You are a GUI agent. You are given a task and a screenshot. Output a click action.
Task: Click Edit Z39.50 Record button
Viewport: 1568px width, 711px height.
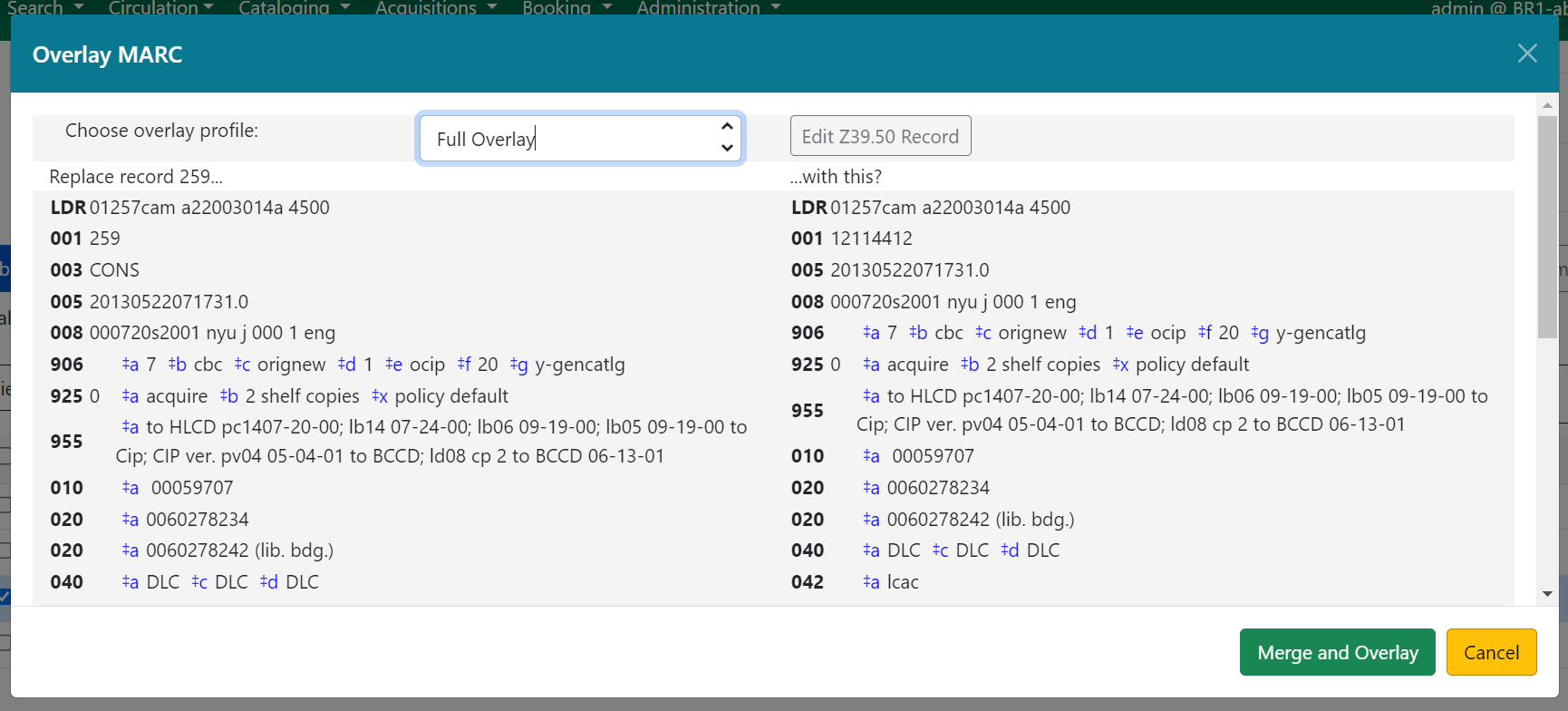880,136
